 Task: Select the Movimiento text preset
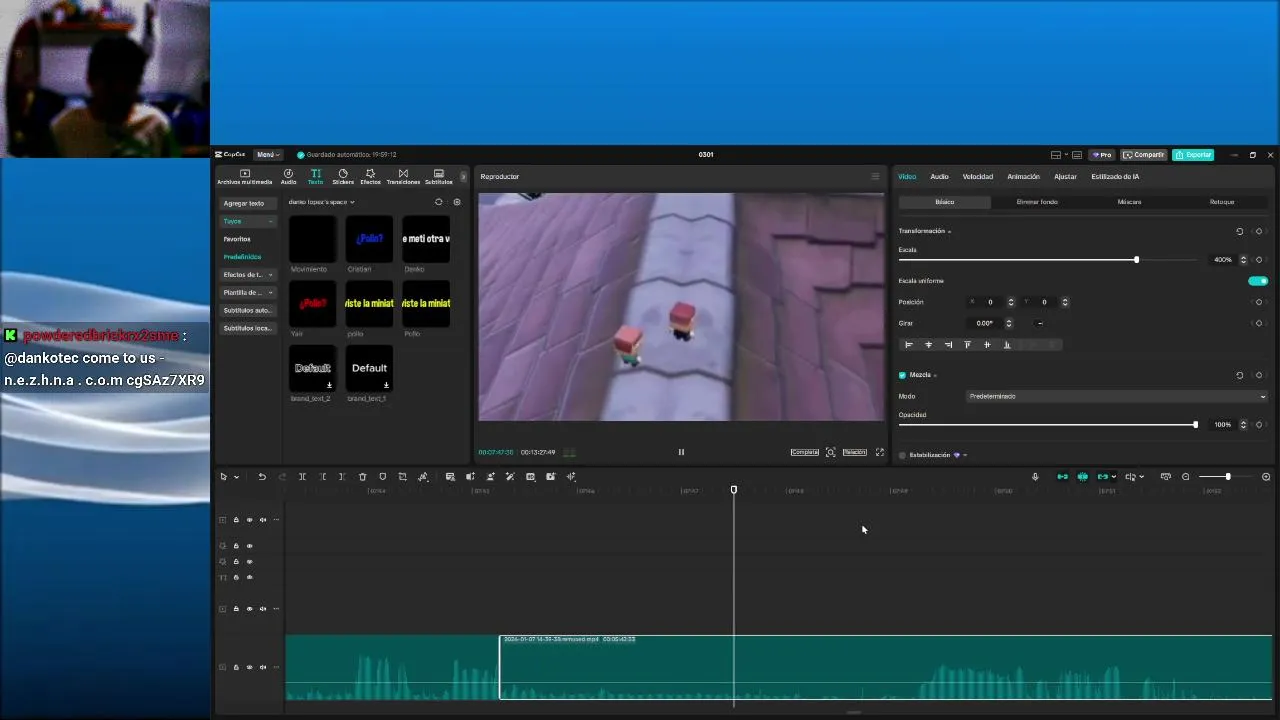tap(313, 239)
